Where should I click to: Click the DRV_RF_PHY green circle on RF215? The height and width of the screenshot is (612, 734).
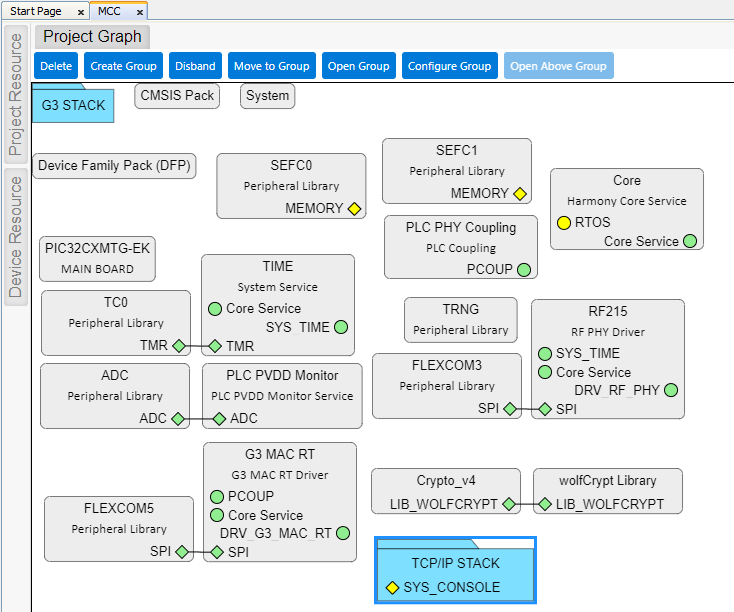tap(671, 390)
